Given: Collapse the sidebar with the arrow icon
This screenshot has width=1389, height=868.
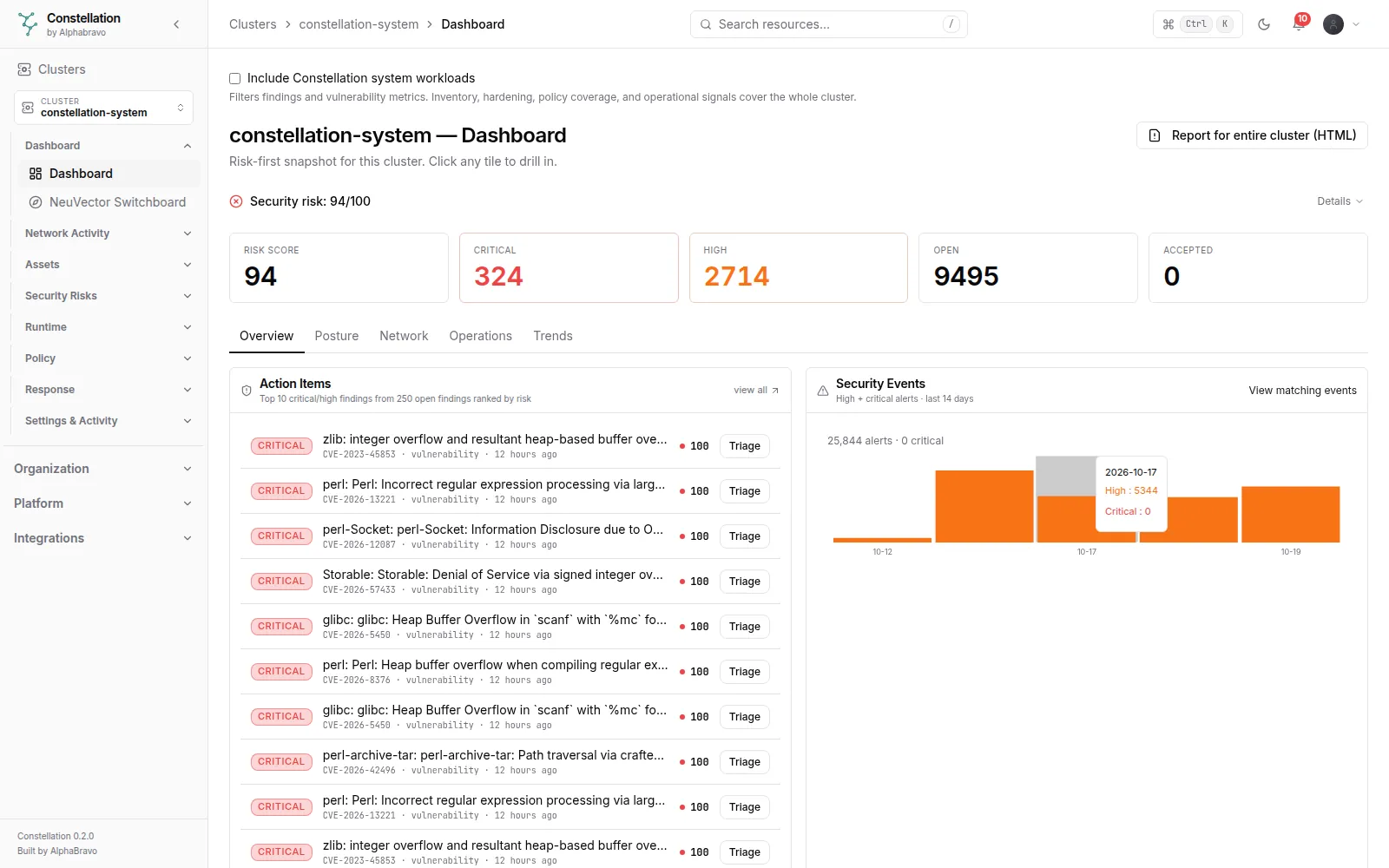Looking at the screenshot, I should click(x=176, y=24).
